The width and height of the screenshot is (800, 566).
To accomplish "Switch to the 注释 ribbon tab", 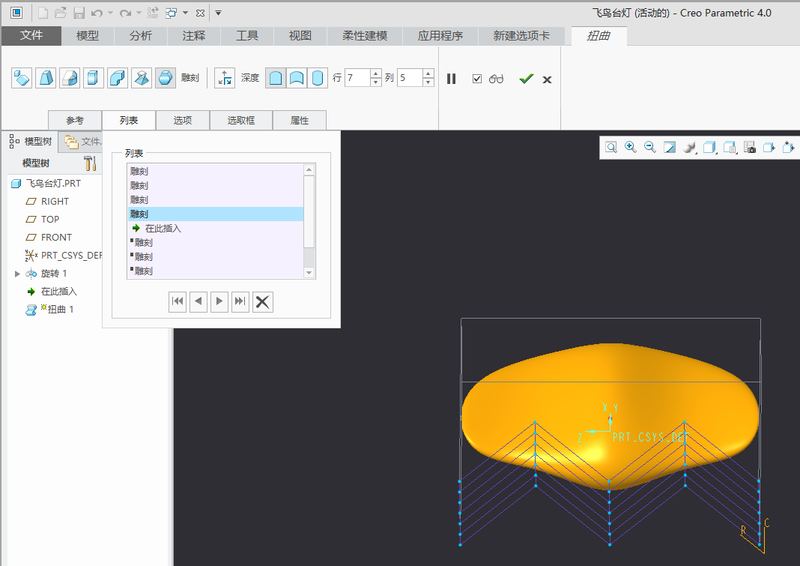I will point(193,36).
